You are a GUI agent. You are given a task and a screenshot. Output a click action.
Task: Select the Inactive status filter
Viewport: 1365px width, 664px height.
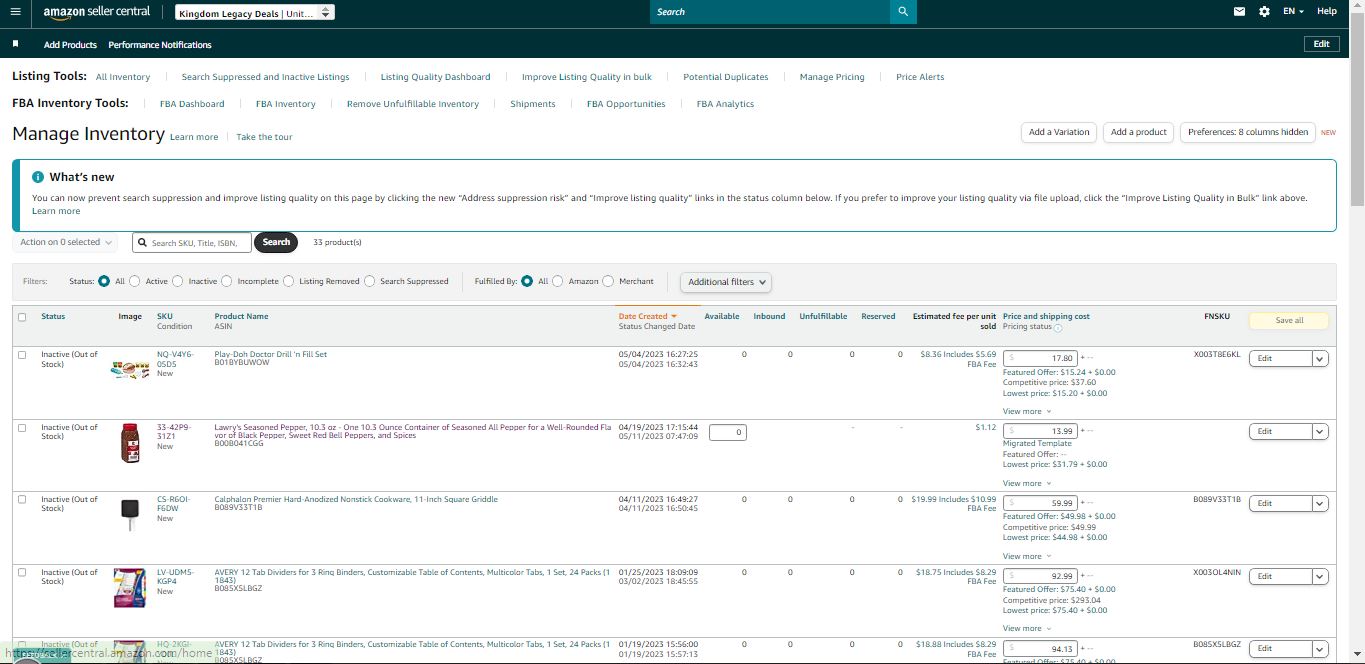[178, 282]
